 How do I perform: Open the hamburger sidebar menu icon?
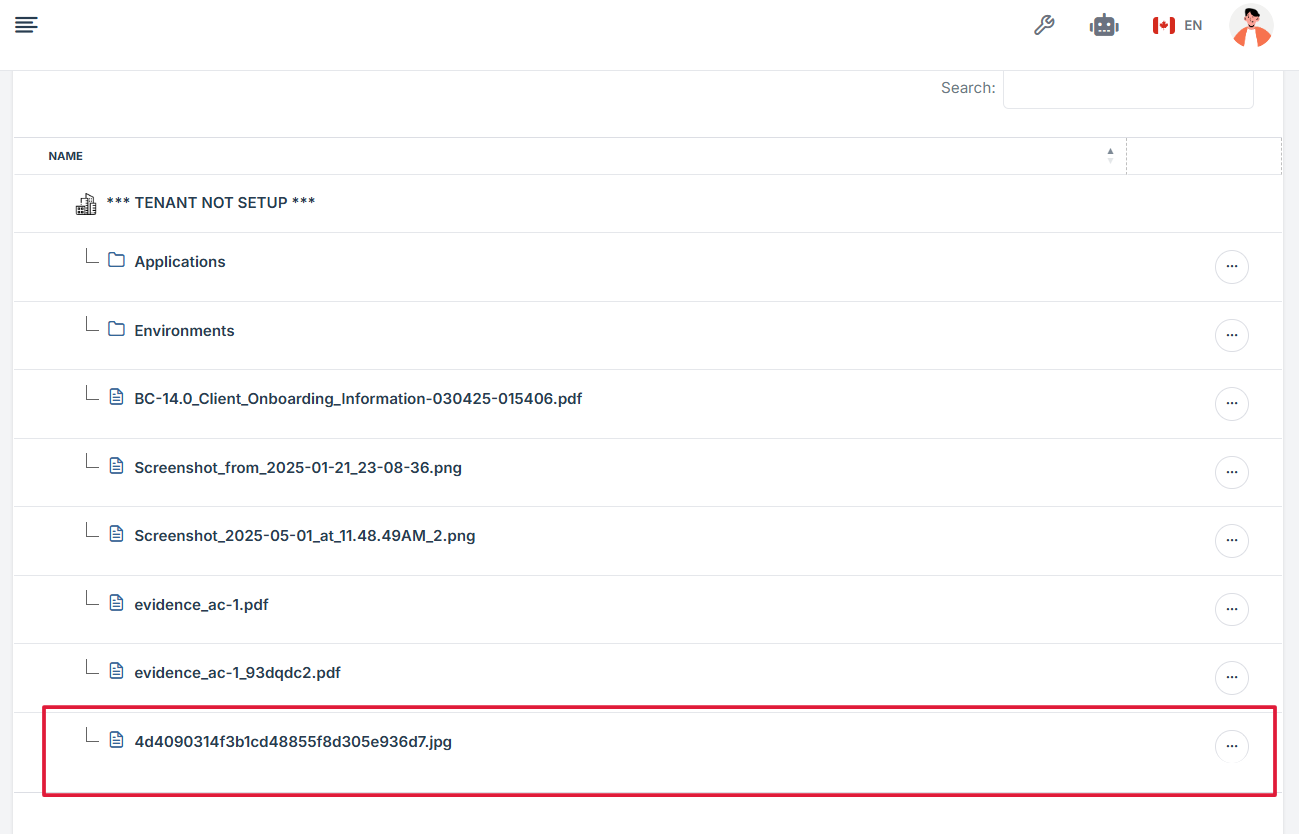pos(26,25)
